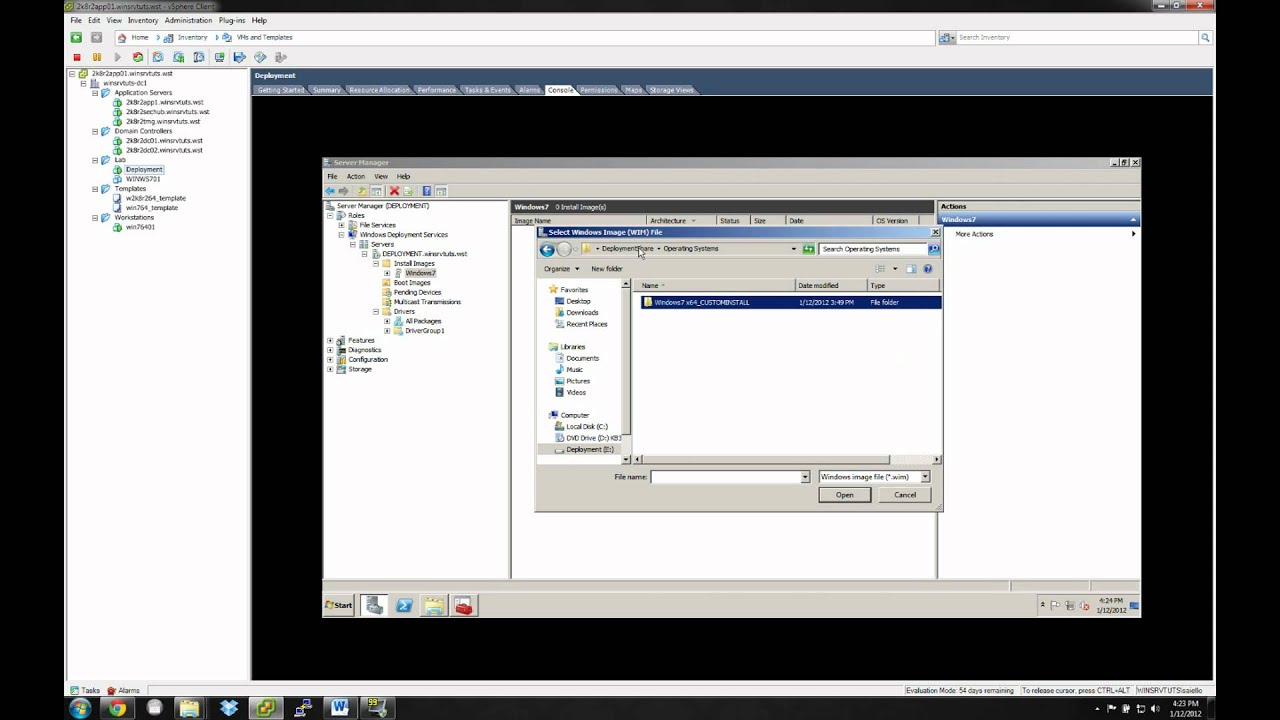Click the Open button in file dialog
Viewport: 1280px width, 720px height.
(845, 495)
